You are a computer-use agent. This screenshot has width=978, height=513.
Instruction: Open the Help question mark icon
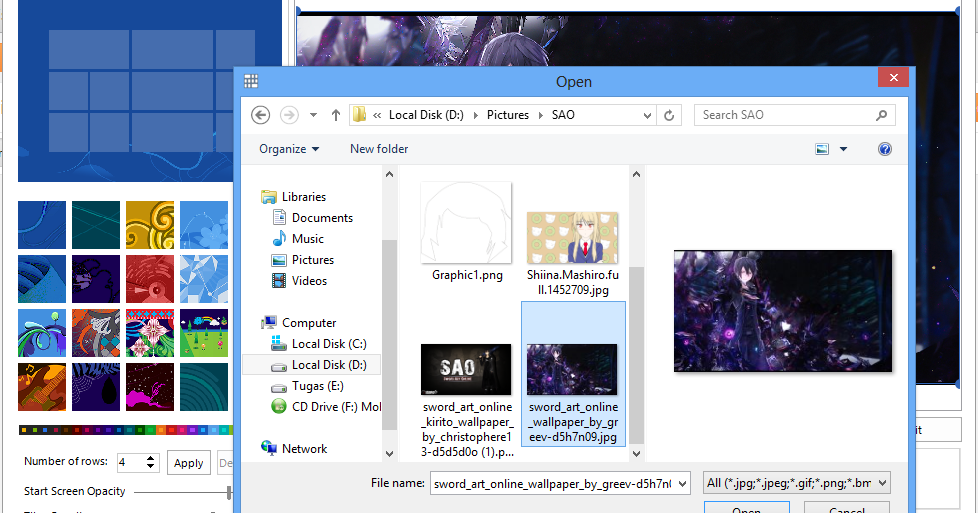(884, 149)
